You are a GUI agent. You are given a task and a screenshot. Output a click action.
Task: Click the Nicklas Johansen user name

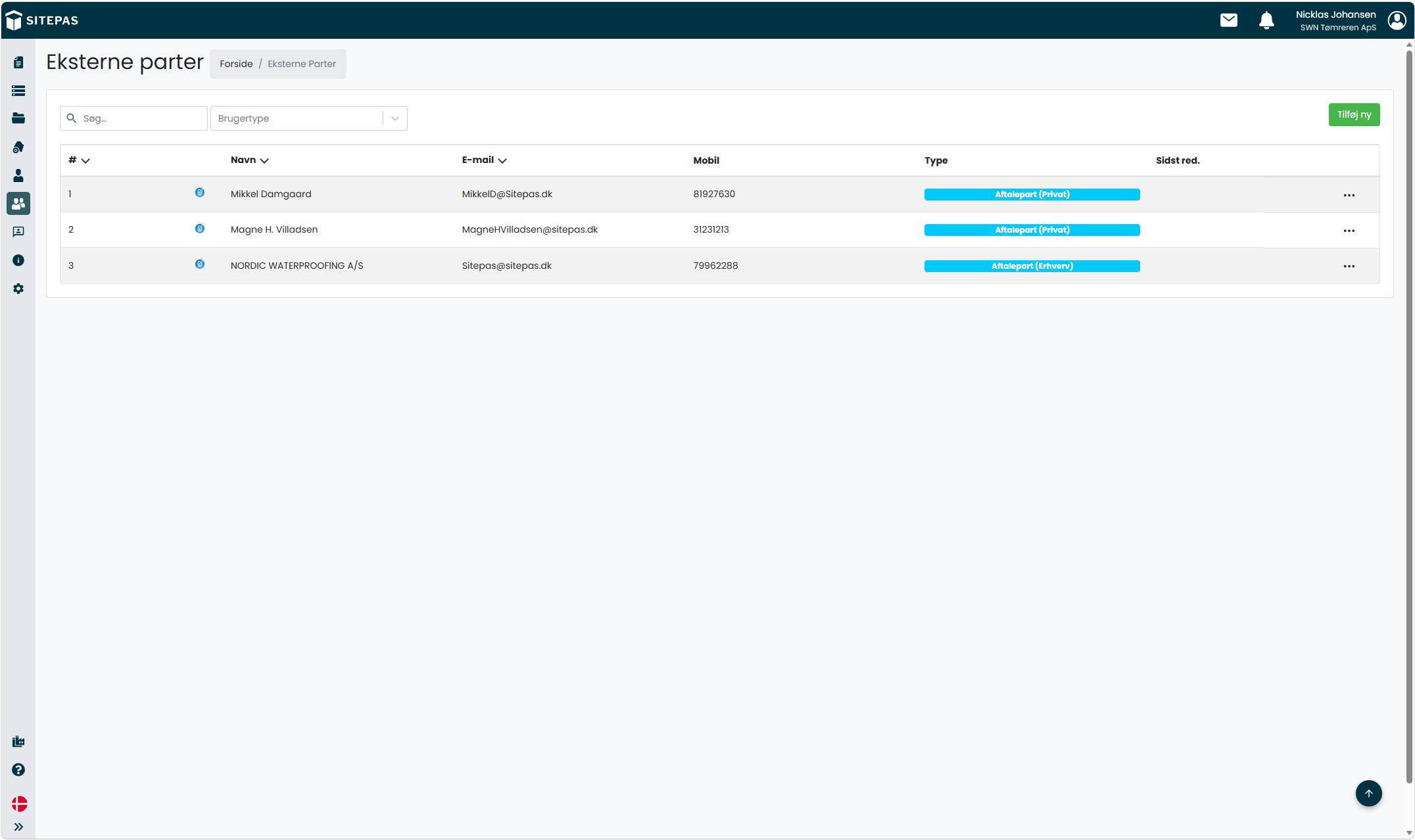[1336, 14]
